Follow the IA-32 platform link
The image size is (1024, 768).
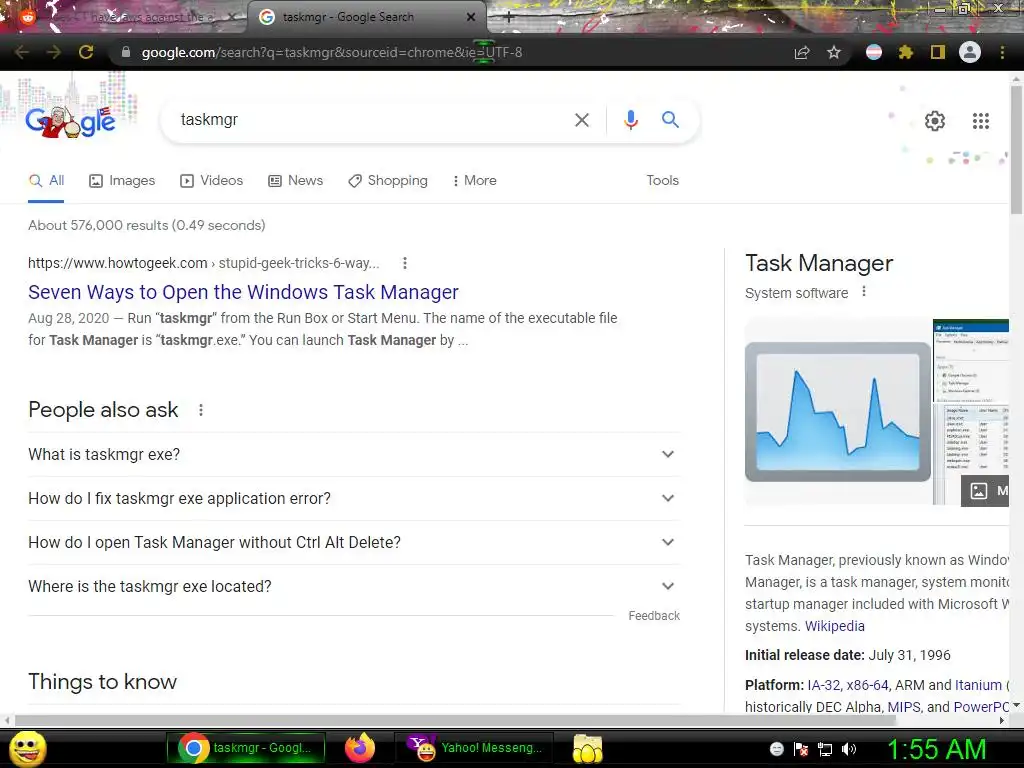click(x=824, y=685)
